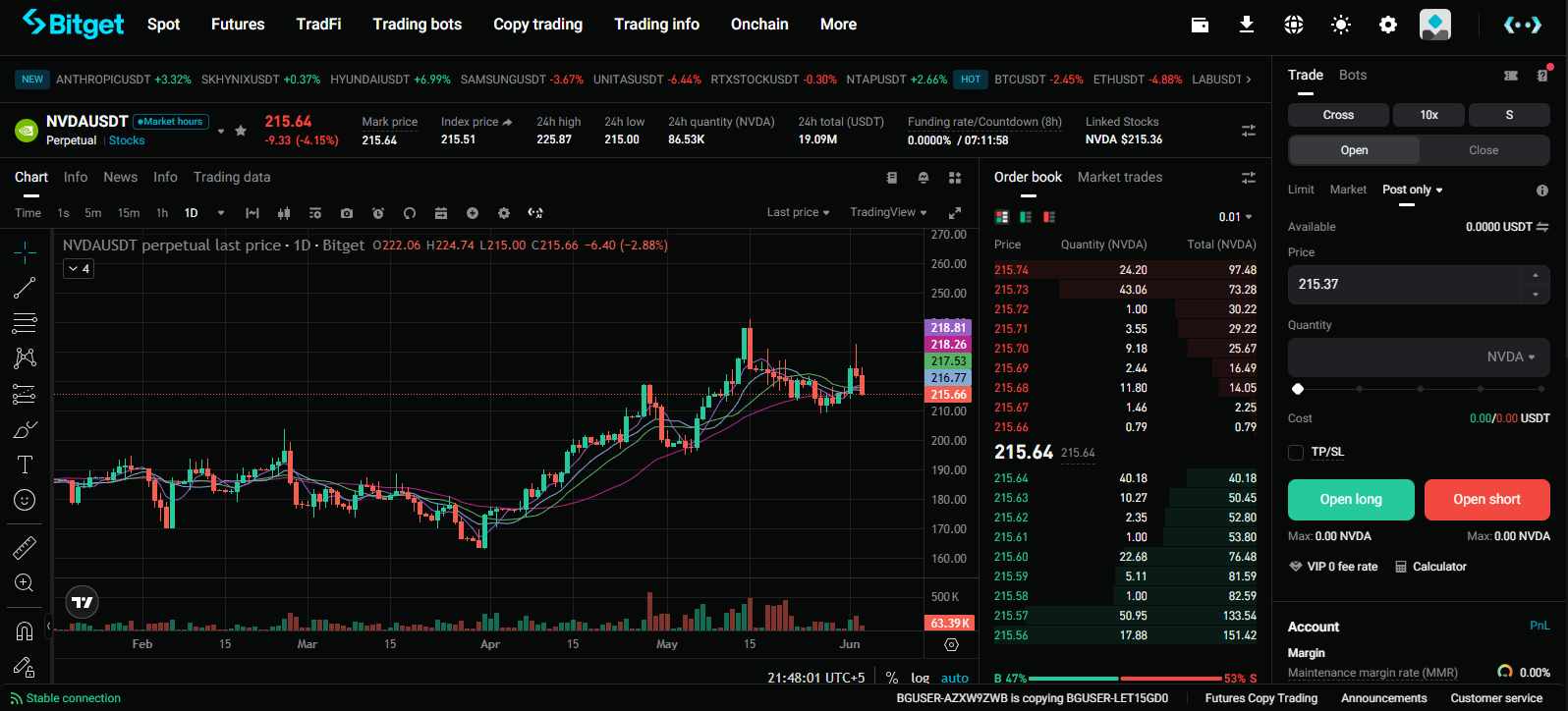Open the TradingView chart type dropdown

888,212
